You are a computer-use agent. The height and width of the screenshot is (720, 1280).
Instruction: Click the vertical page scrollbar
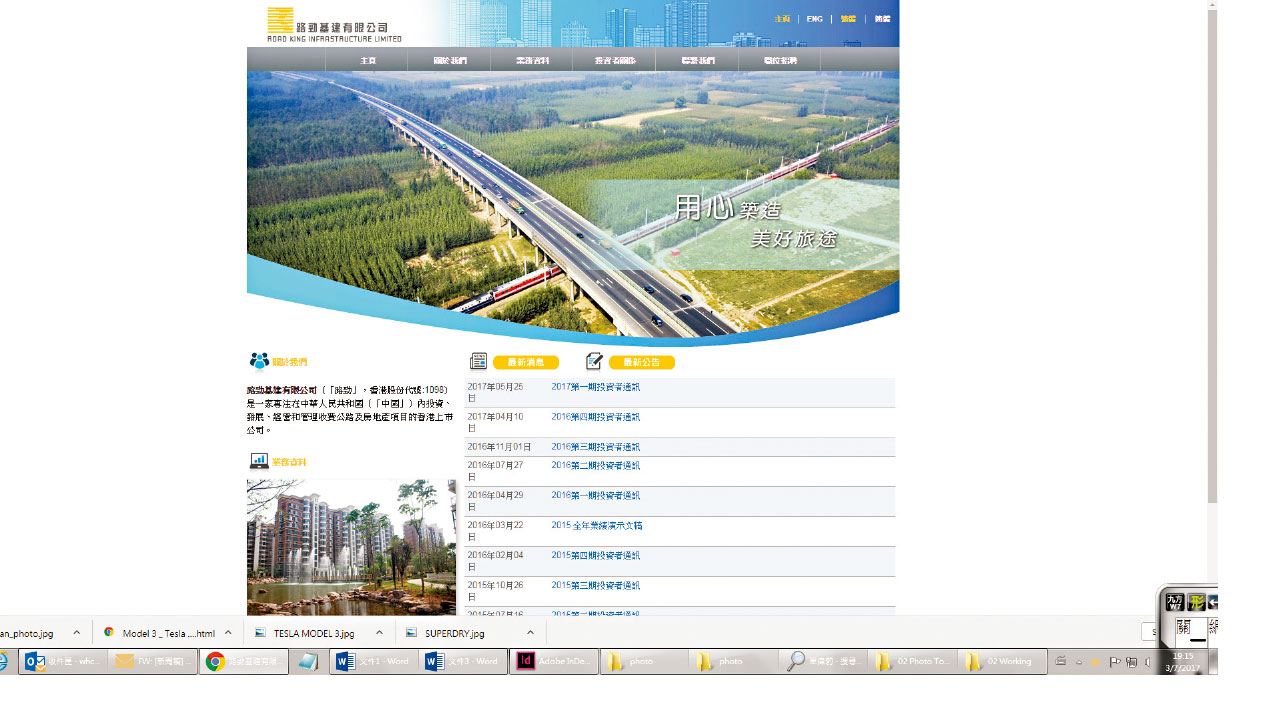[x=1212, y=250]
